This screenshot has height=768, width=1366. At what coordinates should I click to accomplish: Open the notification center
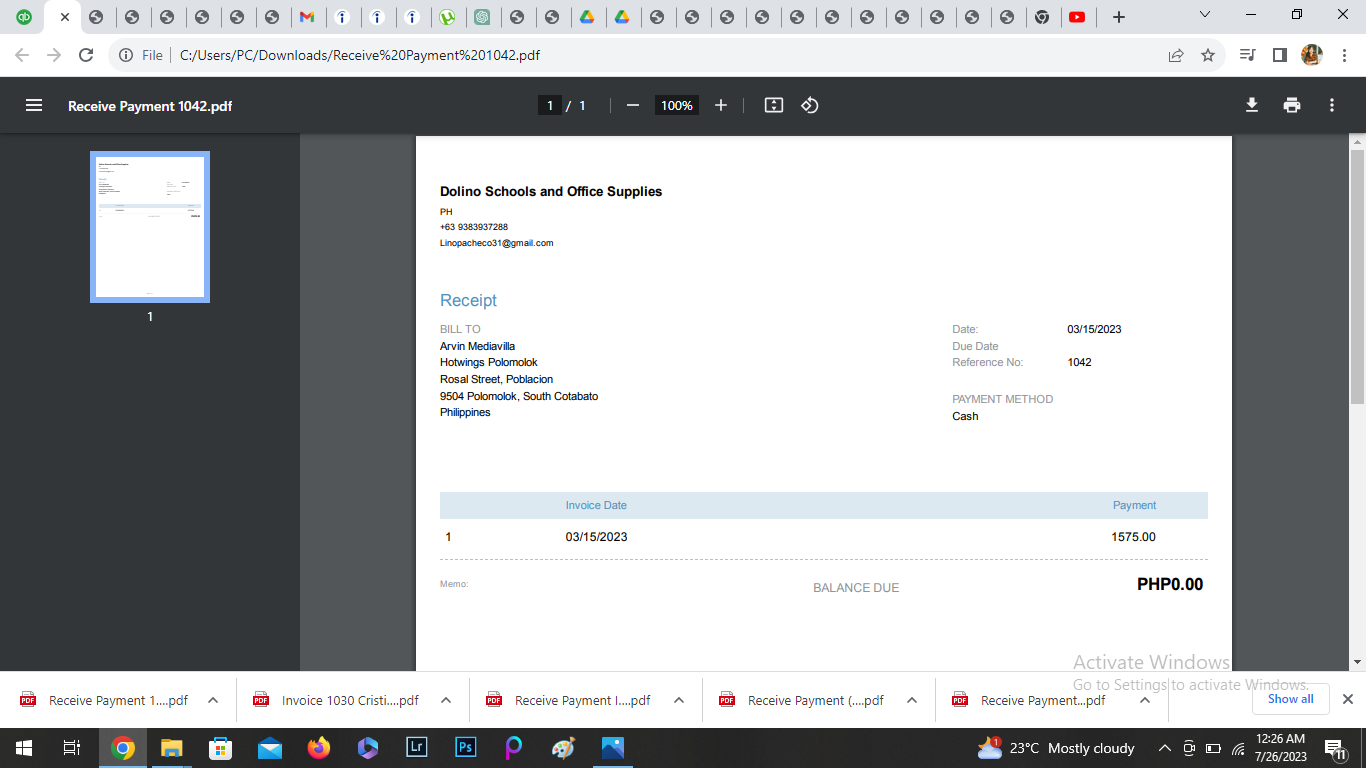click(1334, 748)
